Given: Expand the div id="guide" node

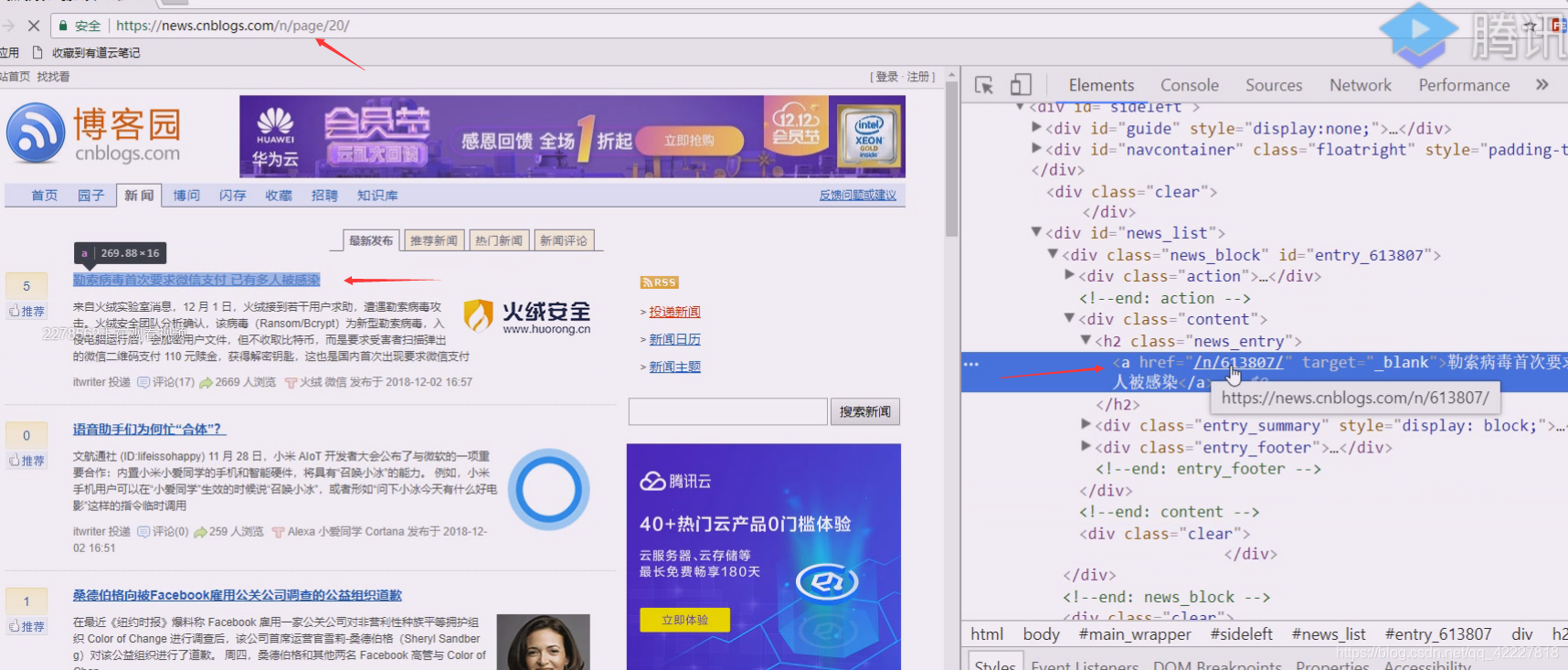Looking at the screenshot, I should pyautogui.click(x=1036, y=128).
